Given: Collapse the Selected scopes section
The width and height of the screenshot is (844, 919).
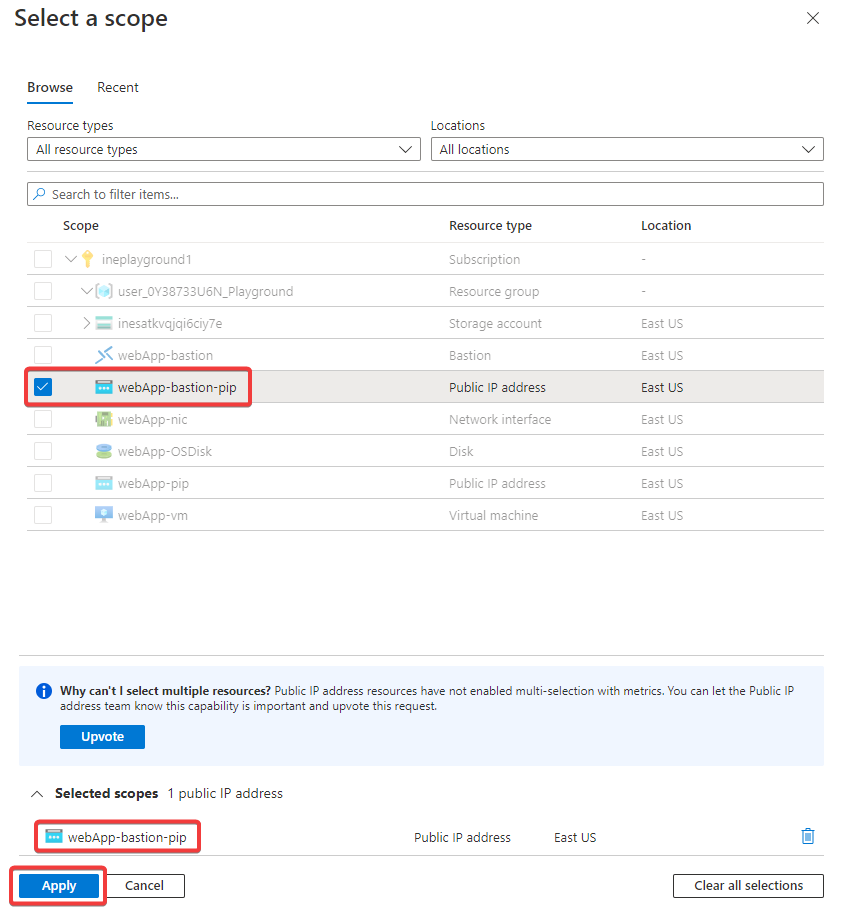Looking at the screenshot, I should click(37, 794).
